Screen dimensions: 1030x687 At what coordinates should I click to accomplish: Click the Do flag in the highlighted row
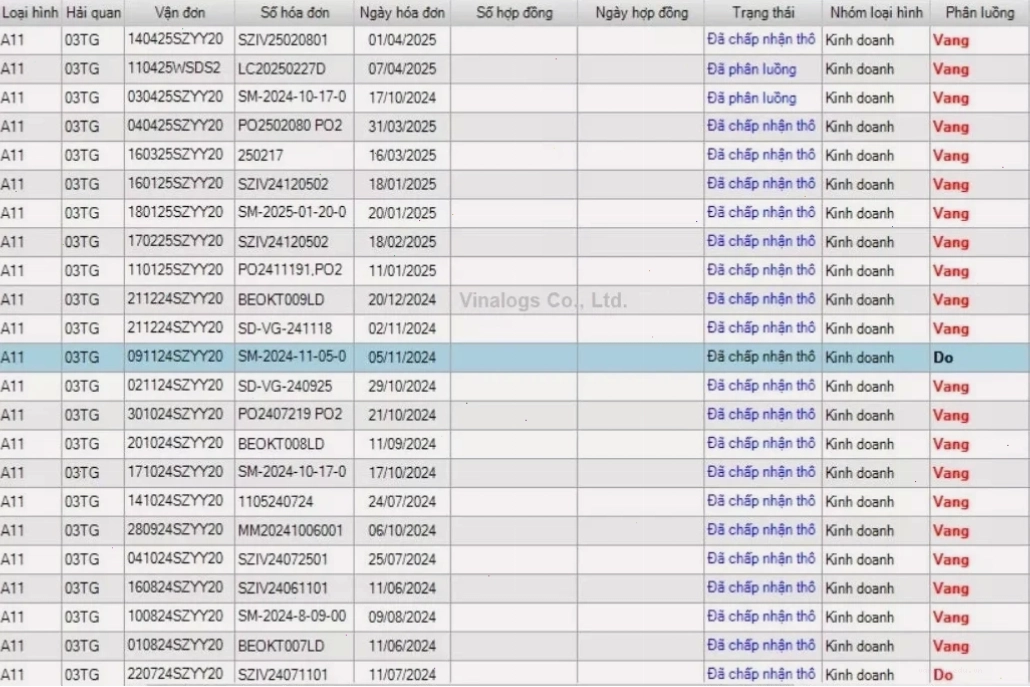943,357
